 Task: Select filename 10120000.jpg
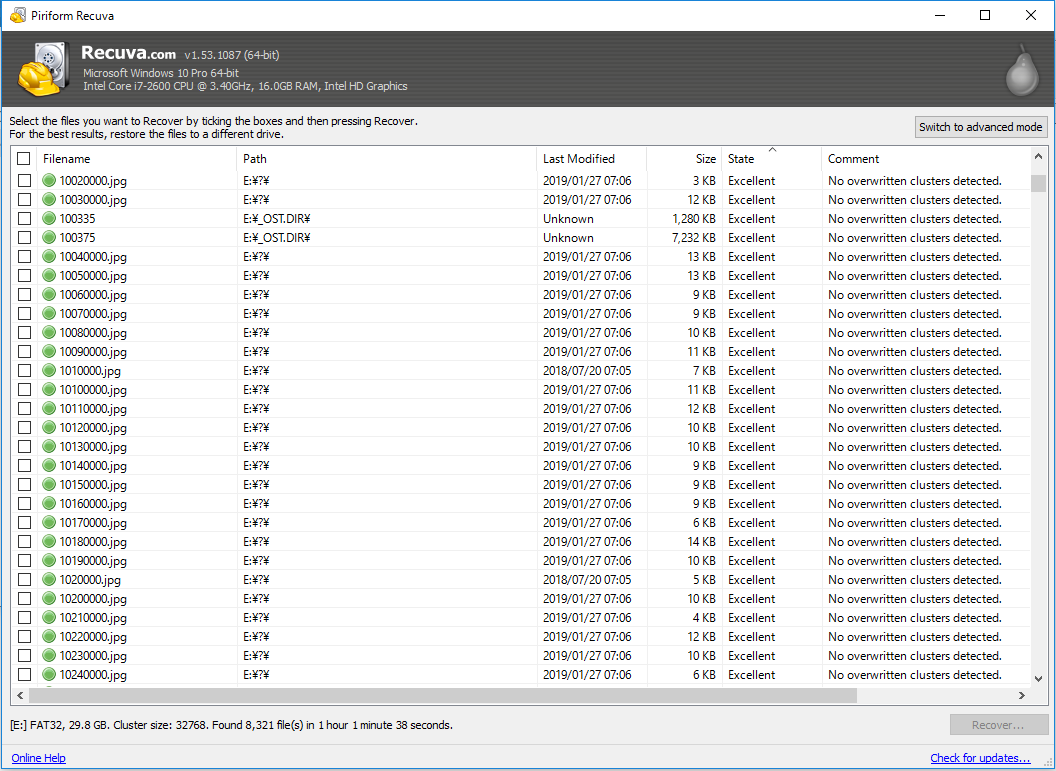tap(93, 428)
